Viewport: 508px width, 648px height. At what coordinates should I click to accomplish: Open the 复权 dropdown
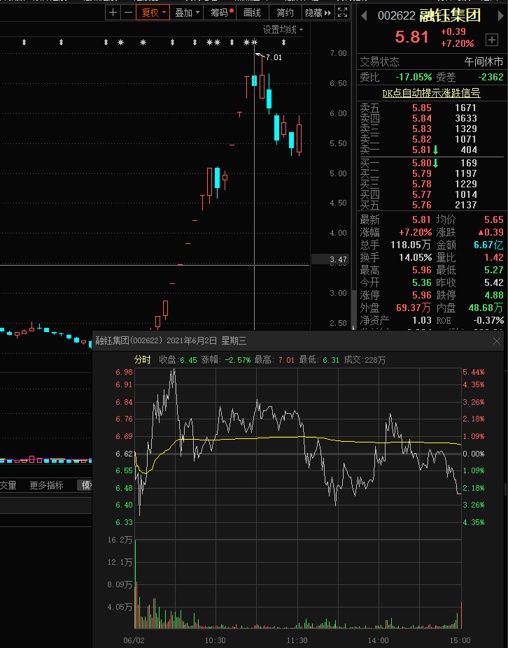153,13
